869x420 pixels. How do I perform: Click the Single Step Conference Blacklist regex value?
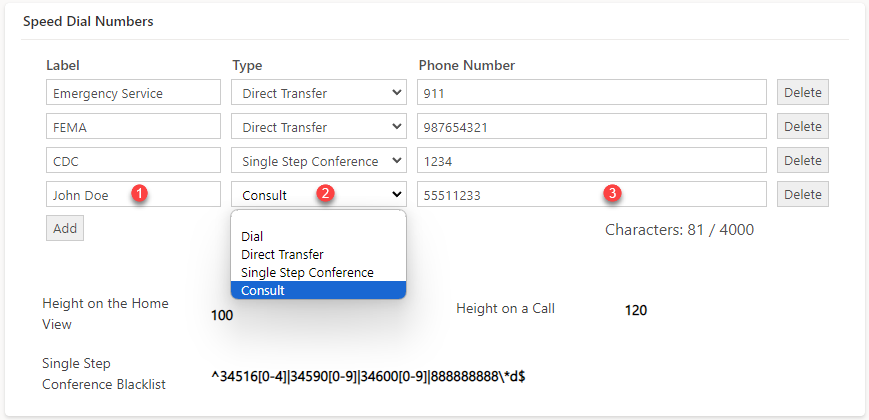click(x=368, y=376)
